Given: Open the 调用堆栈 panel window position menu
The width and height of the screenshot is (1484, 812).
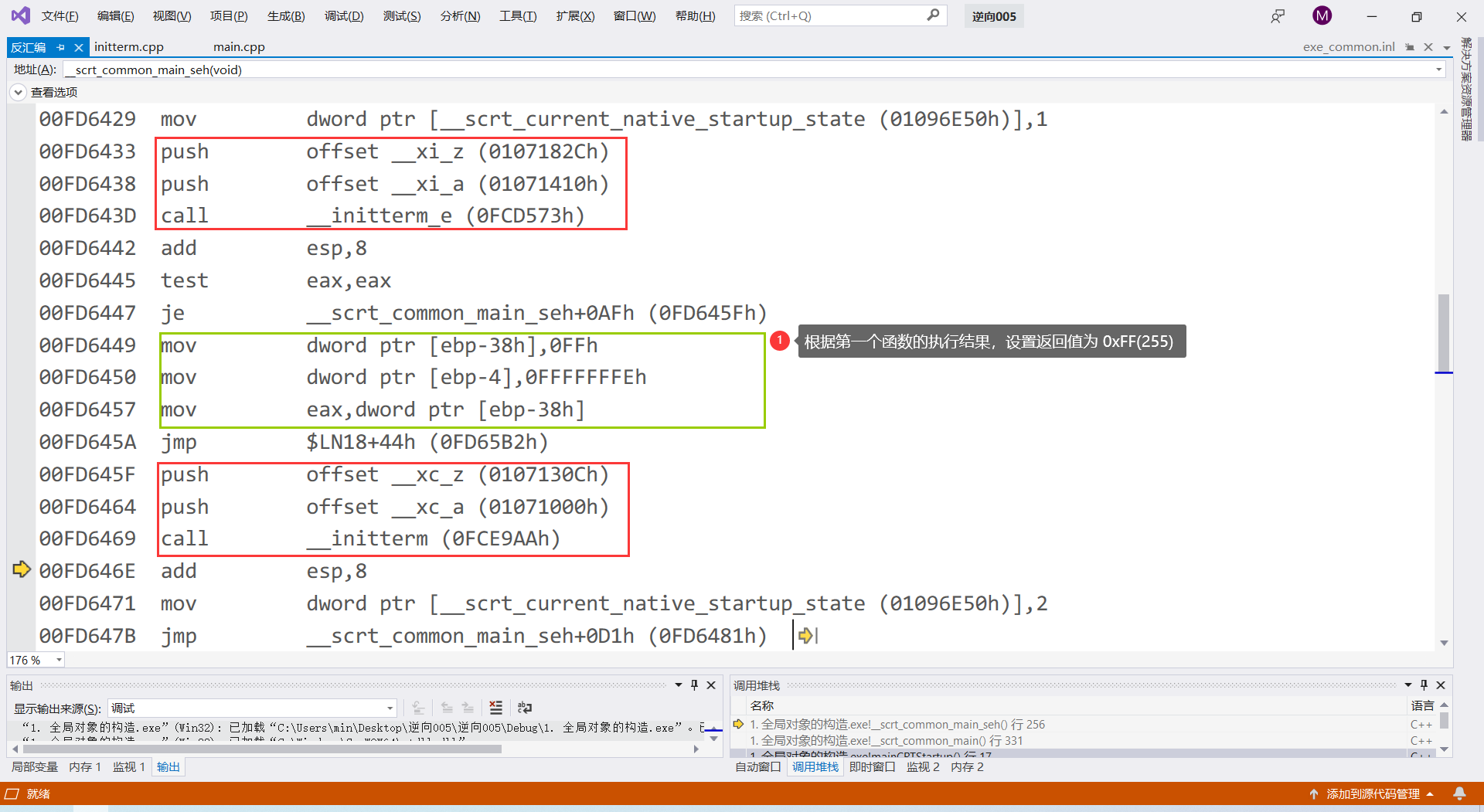Looking at the screenshot, I should point(1408,685).
